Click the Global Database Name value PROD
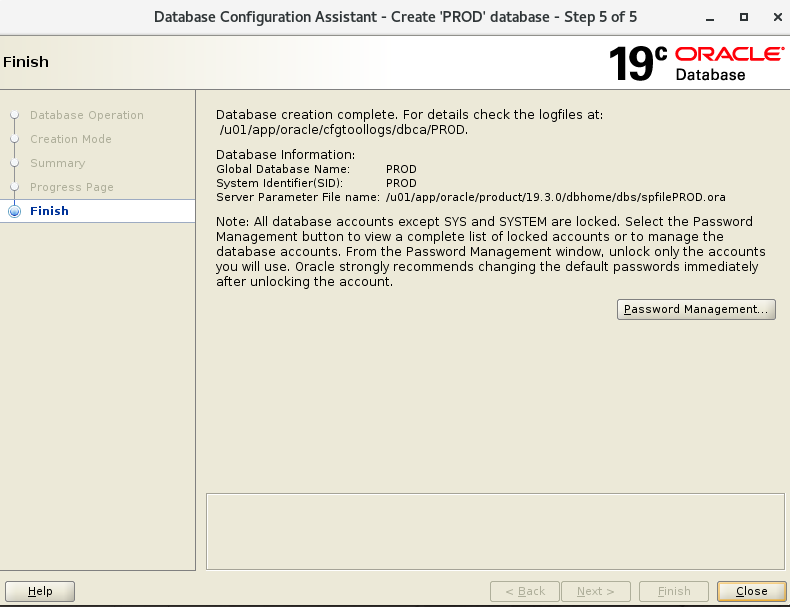The height and width of the screenshot is (607, 790). pos(401,169)
